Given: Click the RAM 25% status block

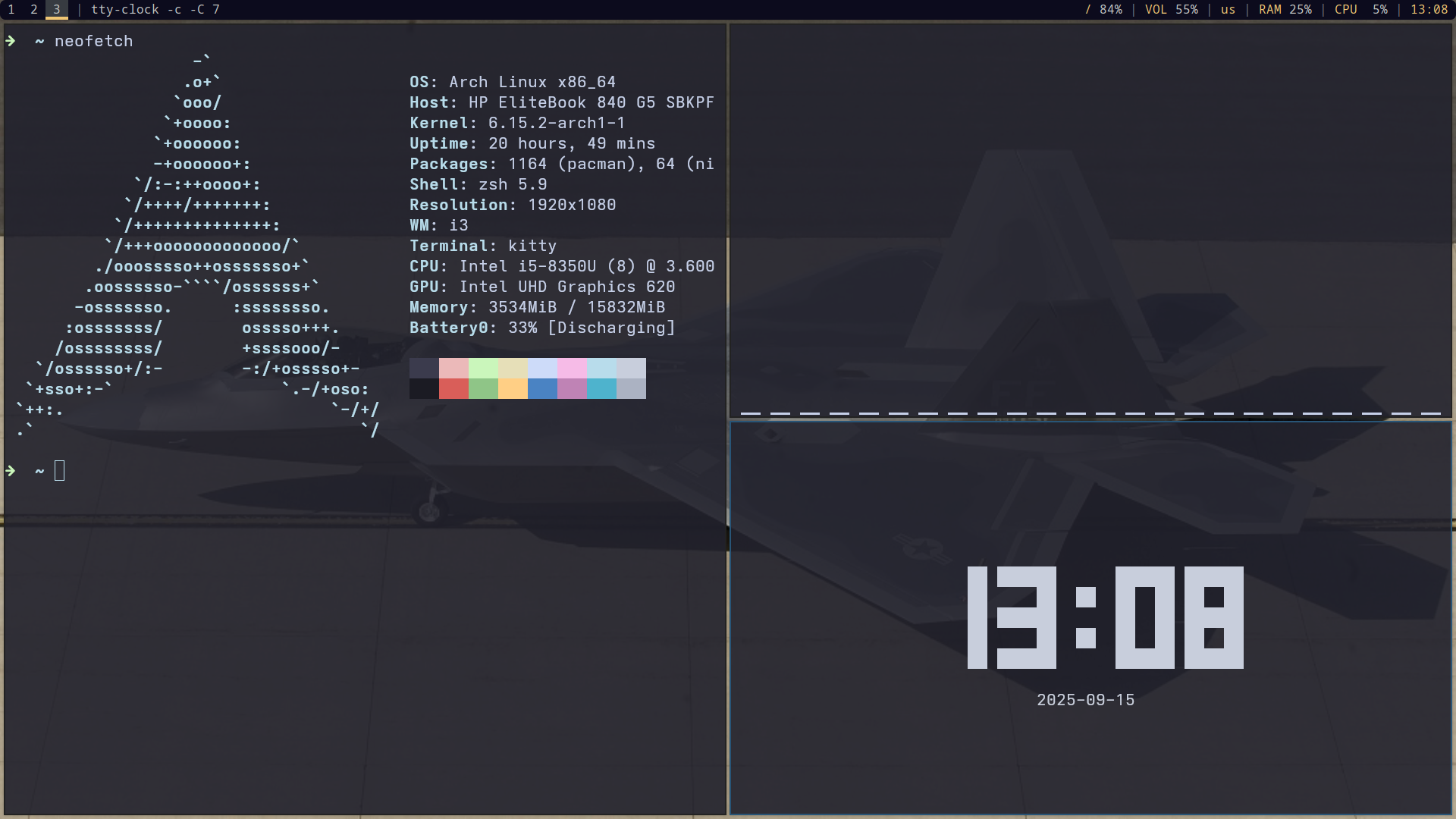Looking at the screenshot, I should 1285,10.
